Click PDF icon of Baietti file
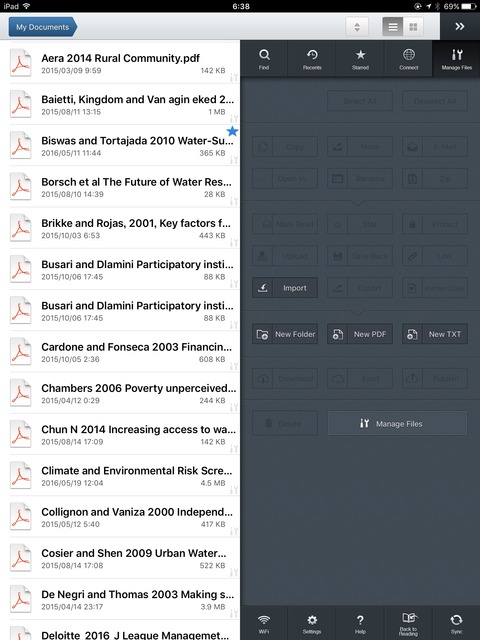Viewport: 480px width, 640px height. pyautogui.click(x=21, y=104)
